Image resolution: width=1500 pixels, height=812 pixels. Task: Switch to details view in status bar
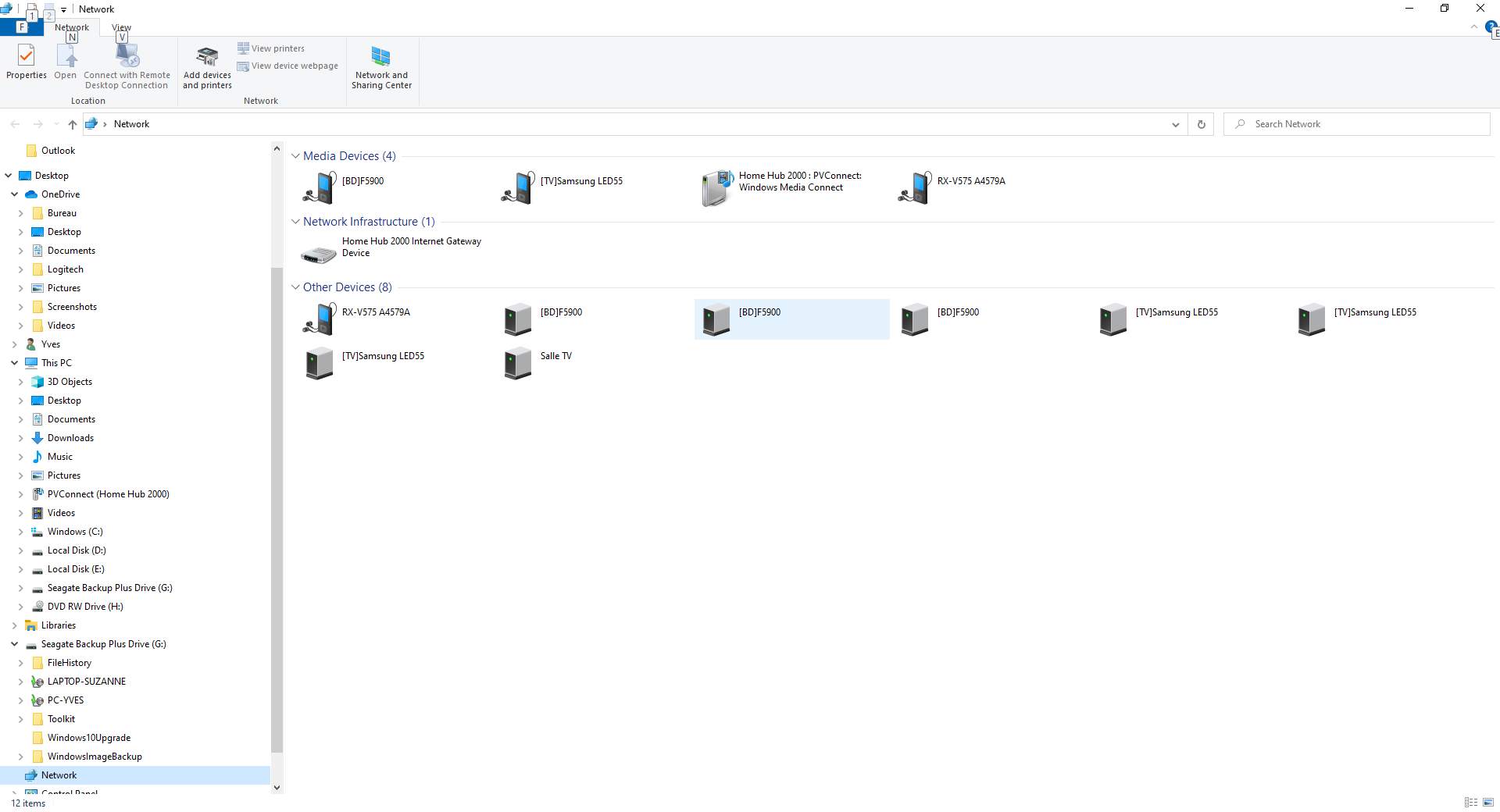coord(1471,802)
